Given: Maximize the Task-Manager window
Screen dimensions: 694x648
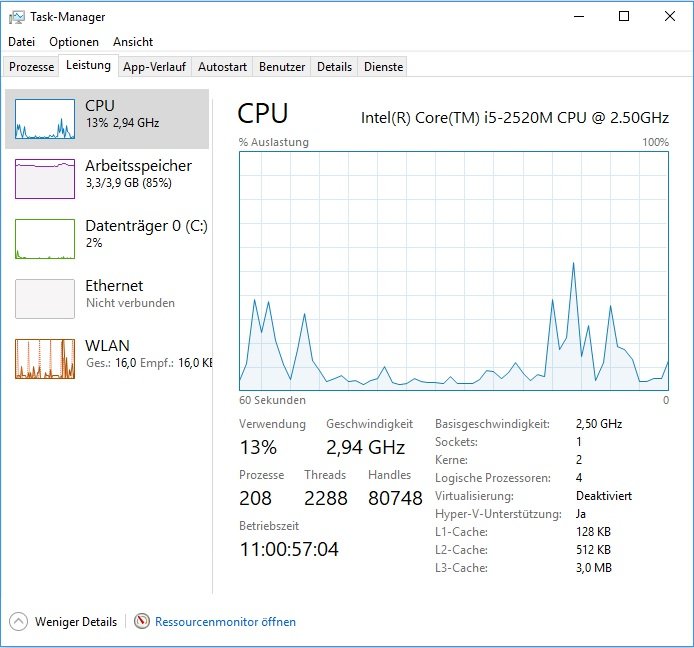Looking at the screenshot, I should coord(624,17).
